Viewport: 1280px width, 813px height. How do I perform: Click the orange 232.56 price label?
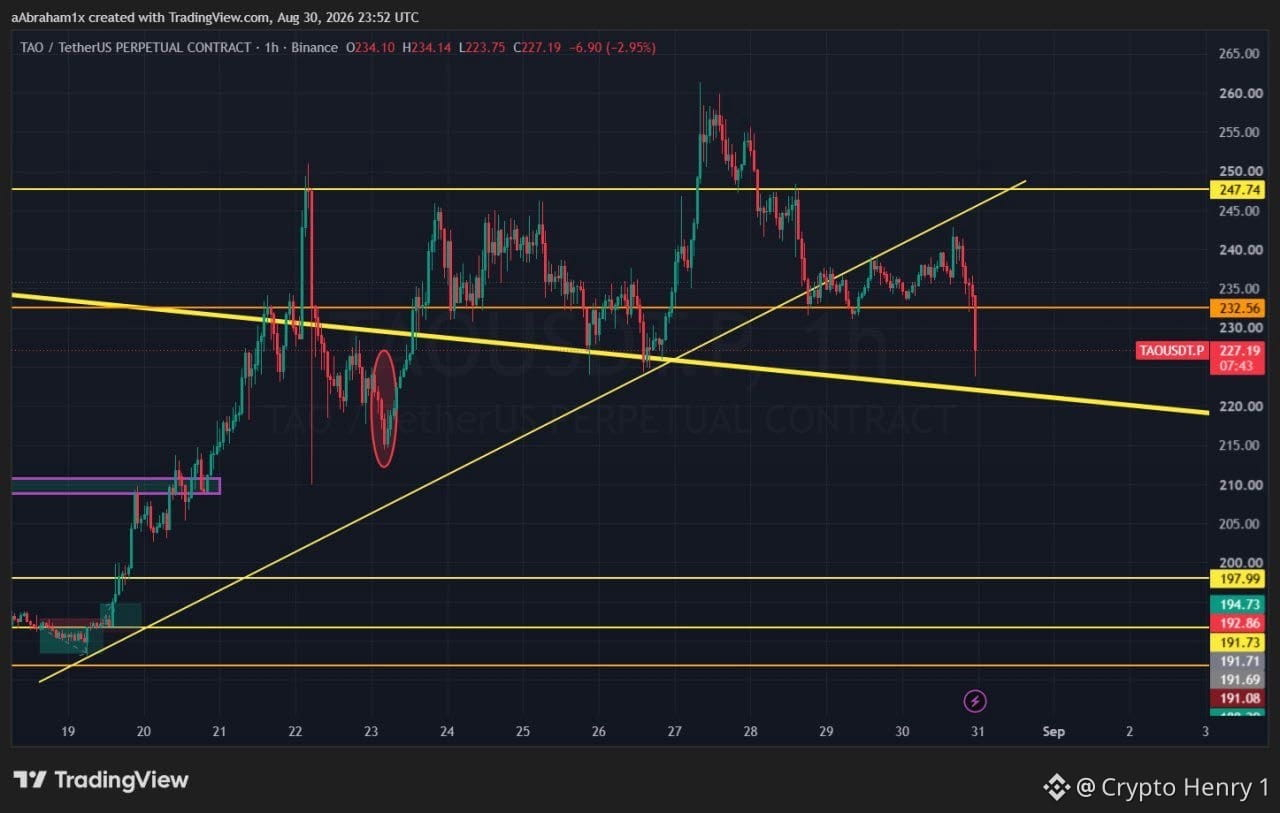tap(1236, 309)
